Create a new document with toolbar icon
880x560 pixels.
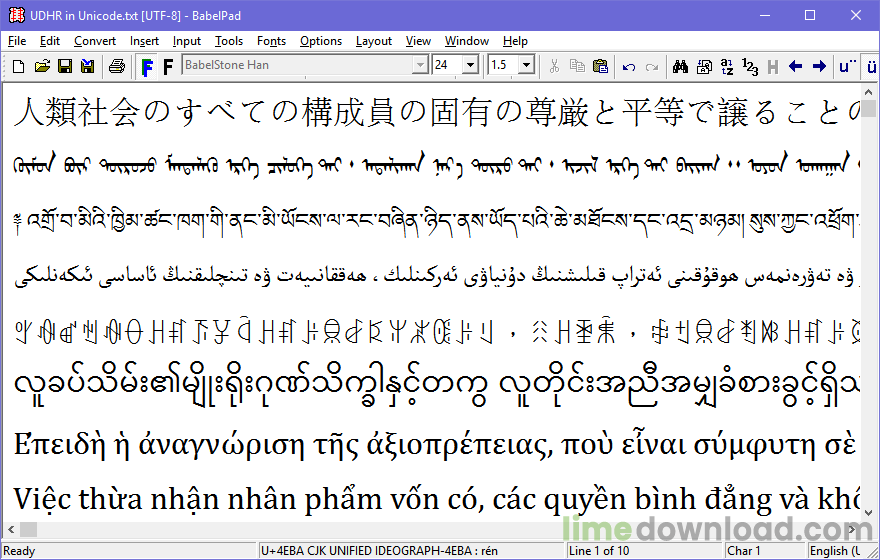[18, 66]
